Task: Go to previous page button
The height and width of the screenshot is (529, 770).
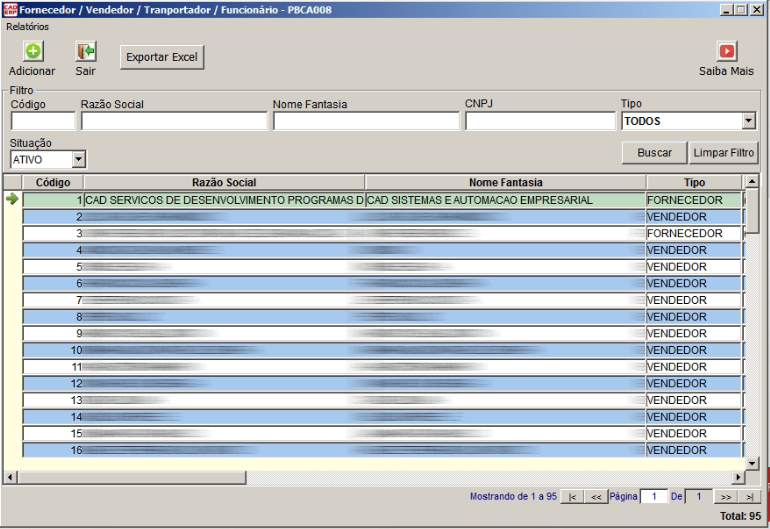Action: [x=596, y=497]
